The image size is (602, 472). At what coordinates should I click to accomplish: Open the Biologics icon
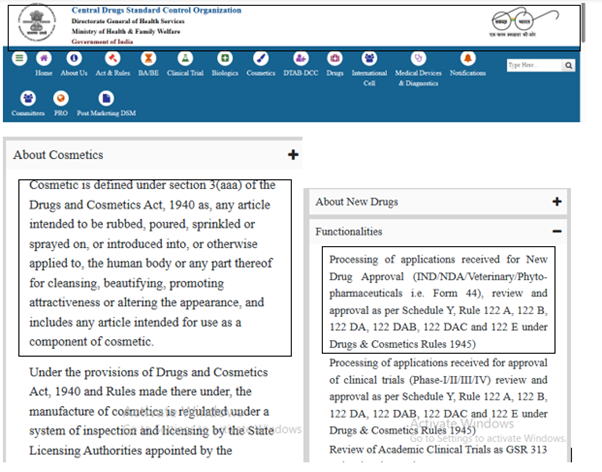tap(225, 58)
